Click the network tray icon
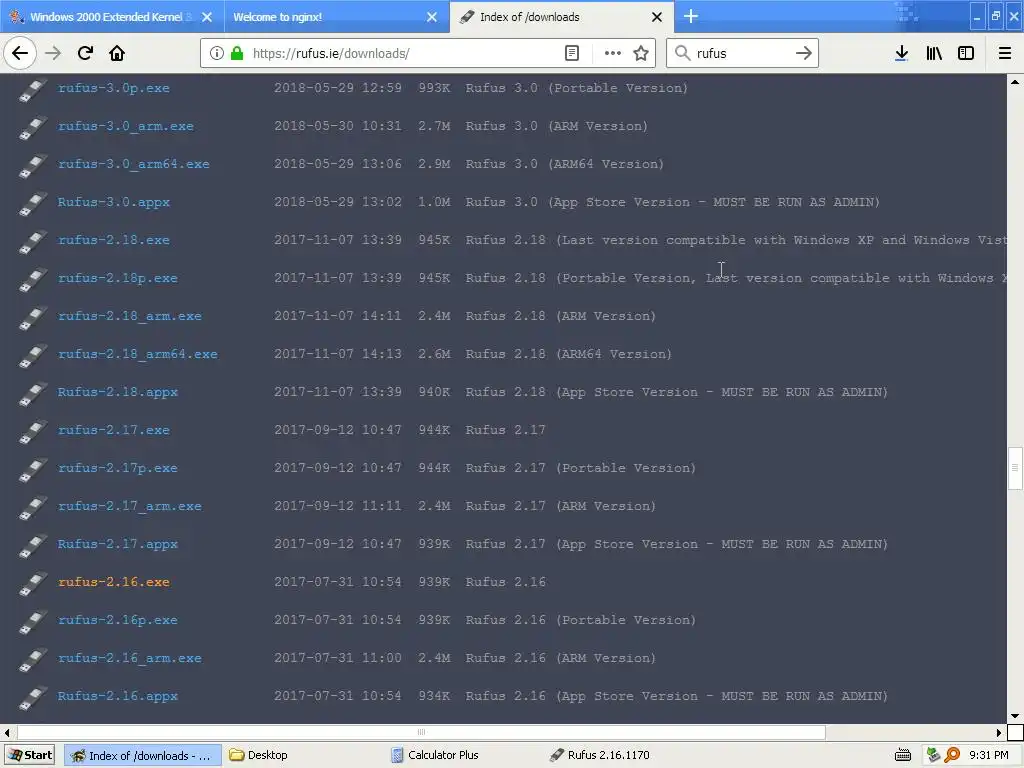The width and height of the screenshot is (1024, 768). [x=933, y=755]
